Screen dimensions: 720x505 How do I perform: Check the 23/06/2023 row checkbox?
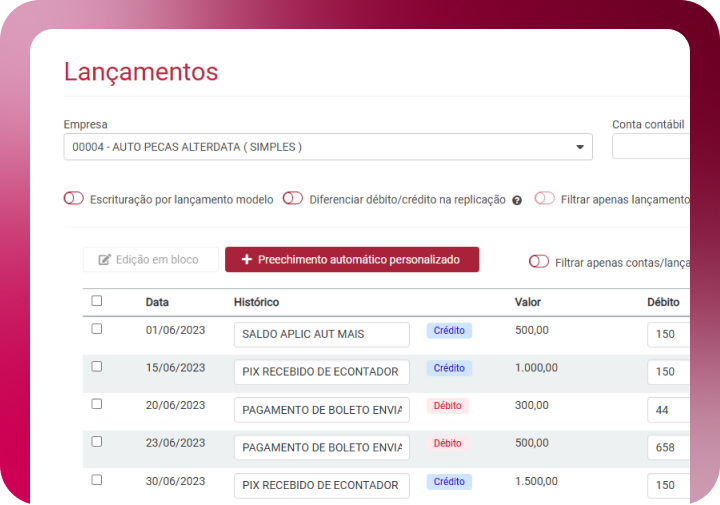(x=96, y=442)
